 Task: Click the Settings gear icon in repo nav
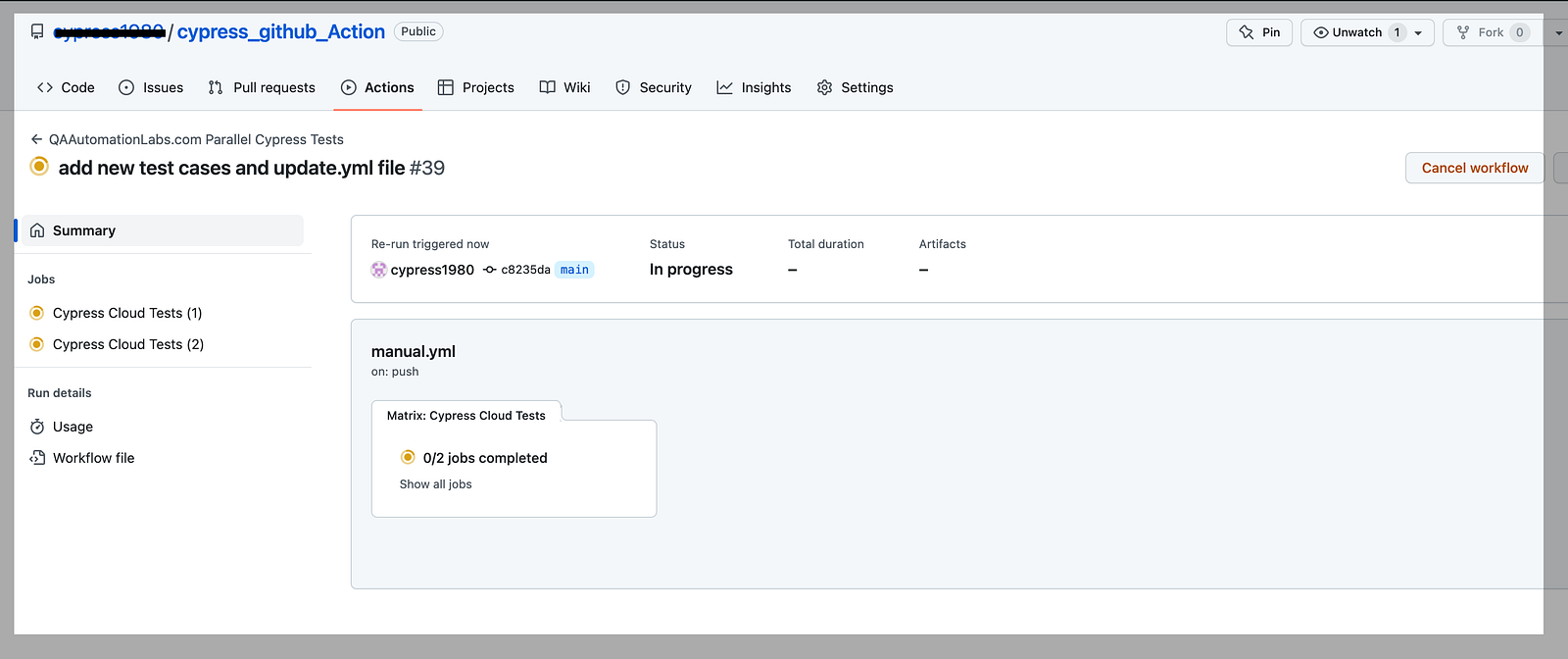click(x=824, y=87)
